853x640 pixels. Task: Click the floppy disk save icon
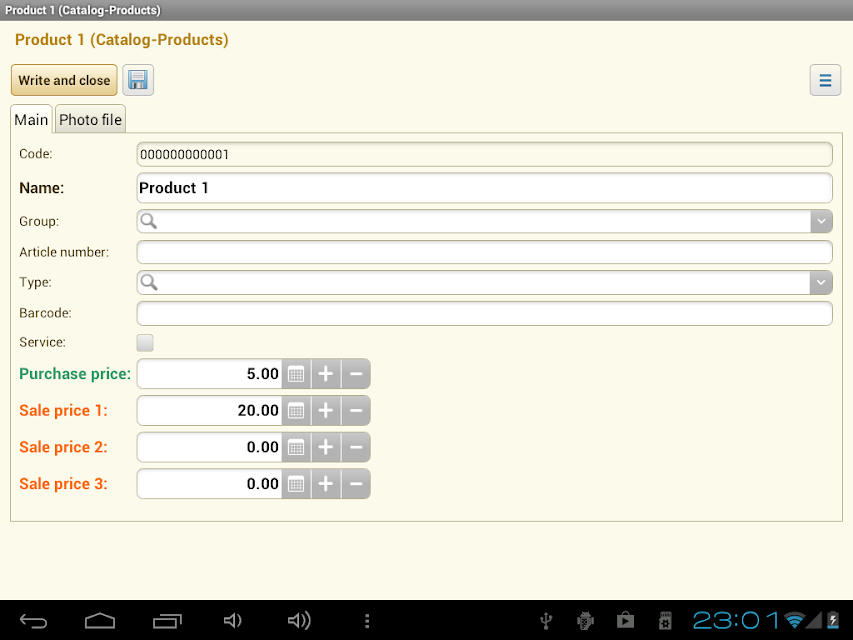click(138, 80)
